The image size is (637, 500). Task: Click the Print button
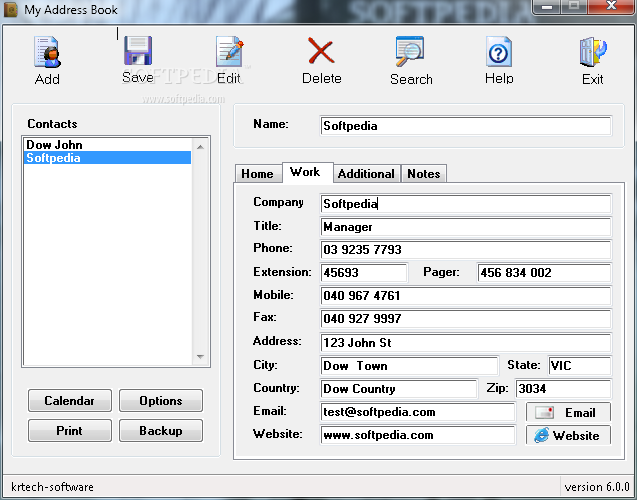coord(70,431)
